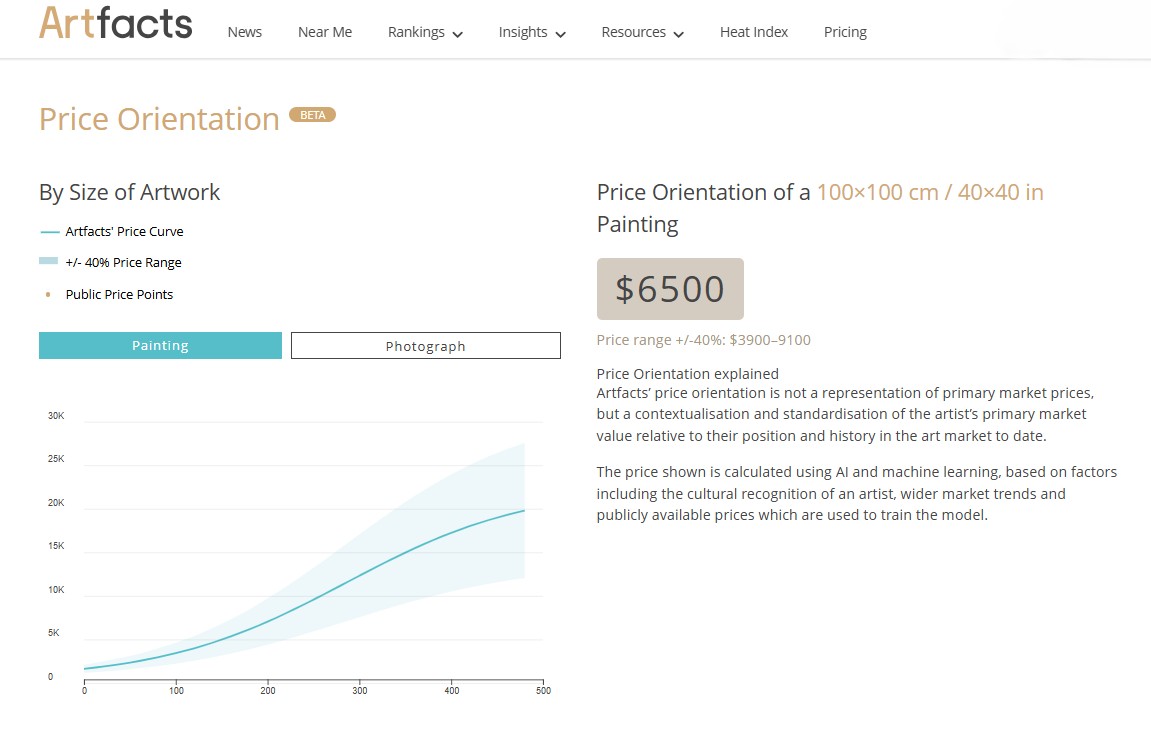The image size is (1151, 744).
Task: Select the Painting tab
Action: (160, 346)
